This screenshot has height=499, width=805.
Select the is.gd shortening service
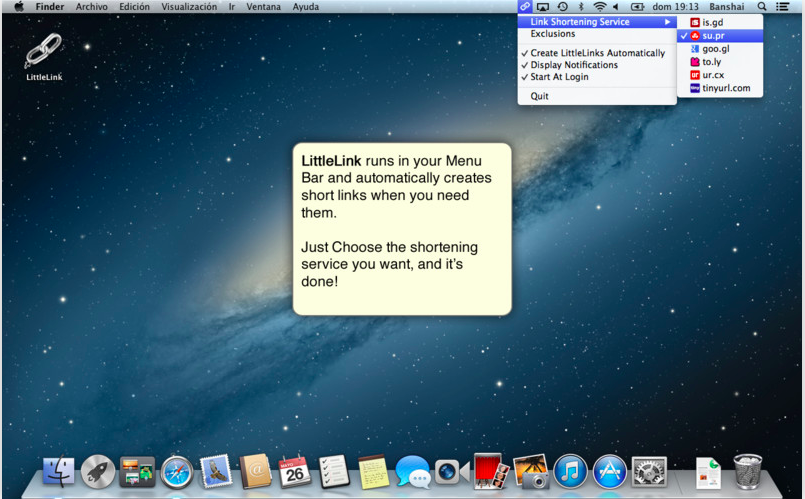(720, 22)
